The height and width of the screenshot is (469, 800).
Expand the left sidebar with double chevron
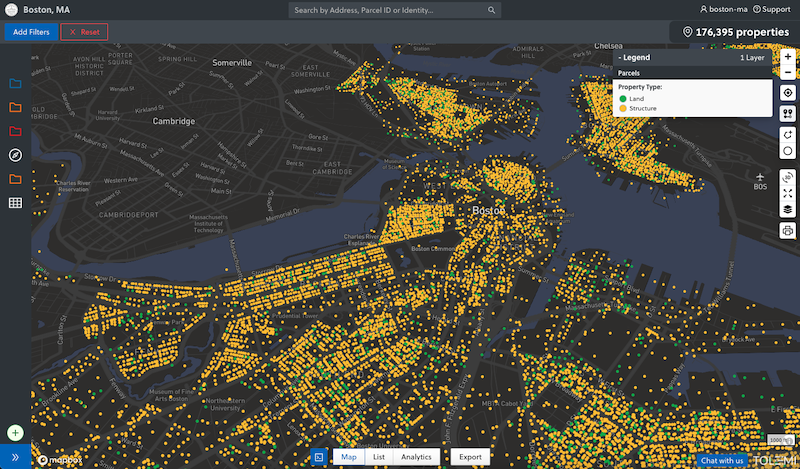click(x=15, y=457)
